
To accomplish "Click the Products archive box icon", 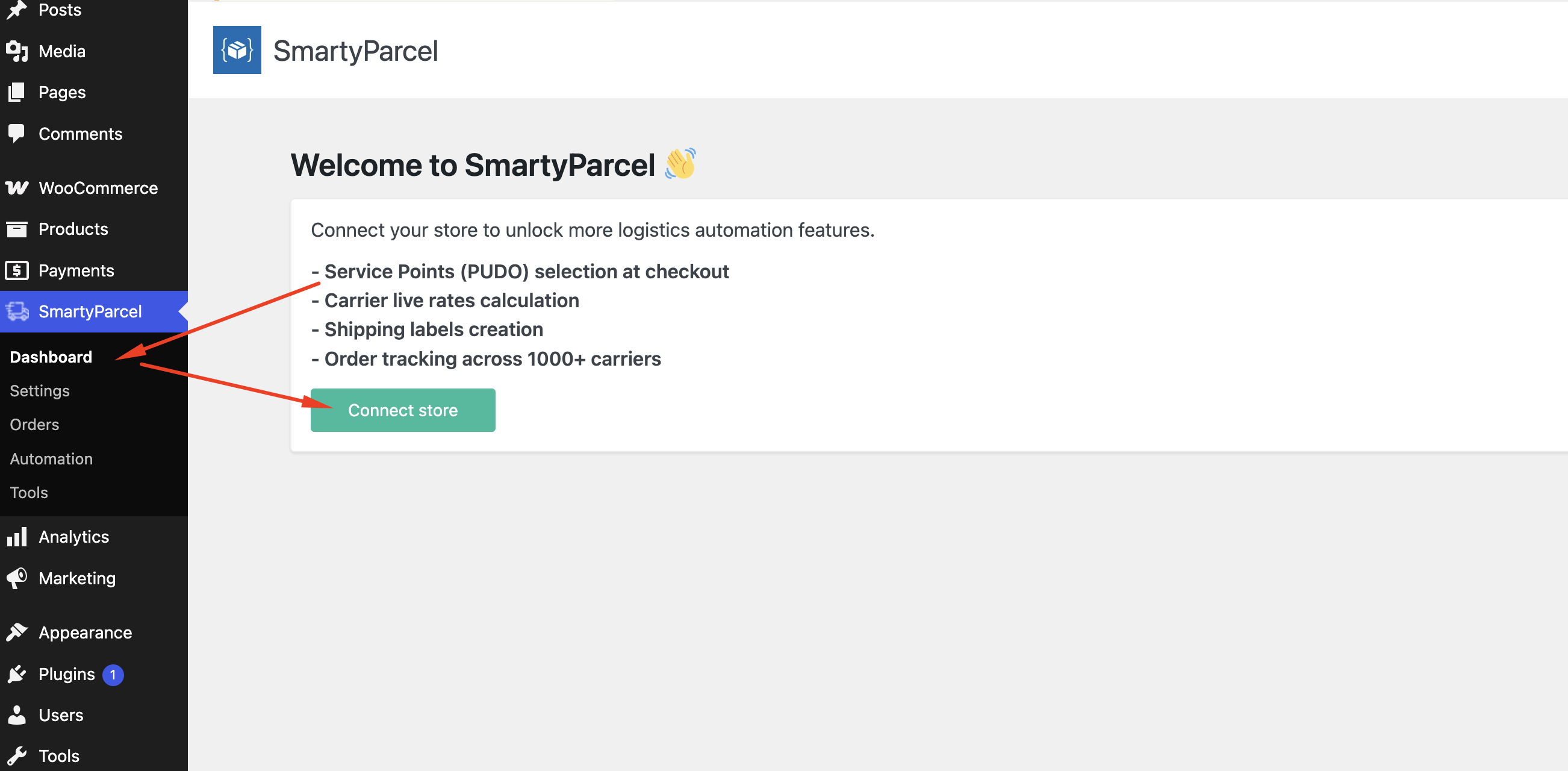I will [16, 229].
